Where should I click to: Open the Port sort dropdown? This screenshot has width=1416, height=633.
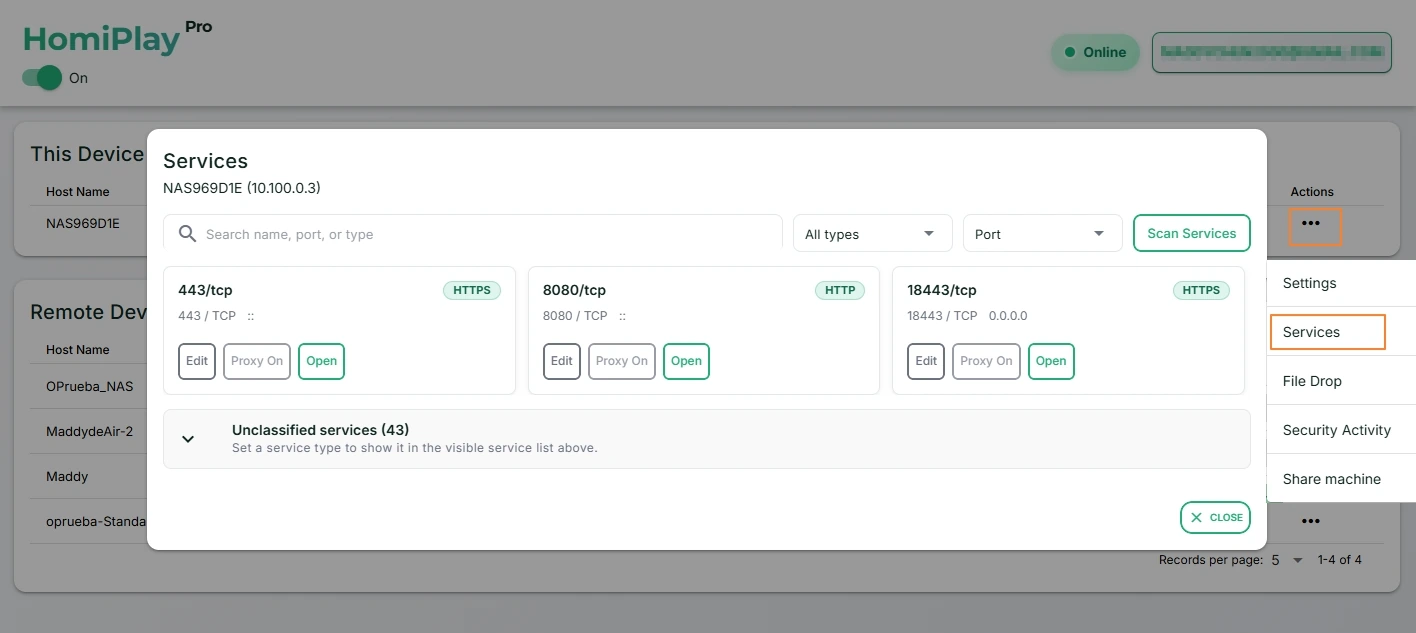pos(1042,234)
